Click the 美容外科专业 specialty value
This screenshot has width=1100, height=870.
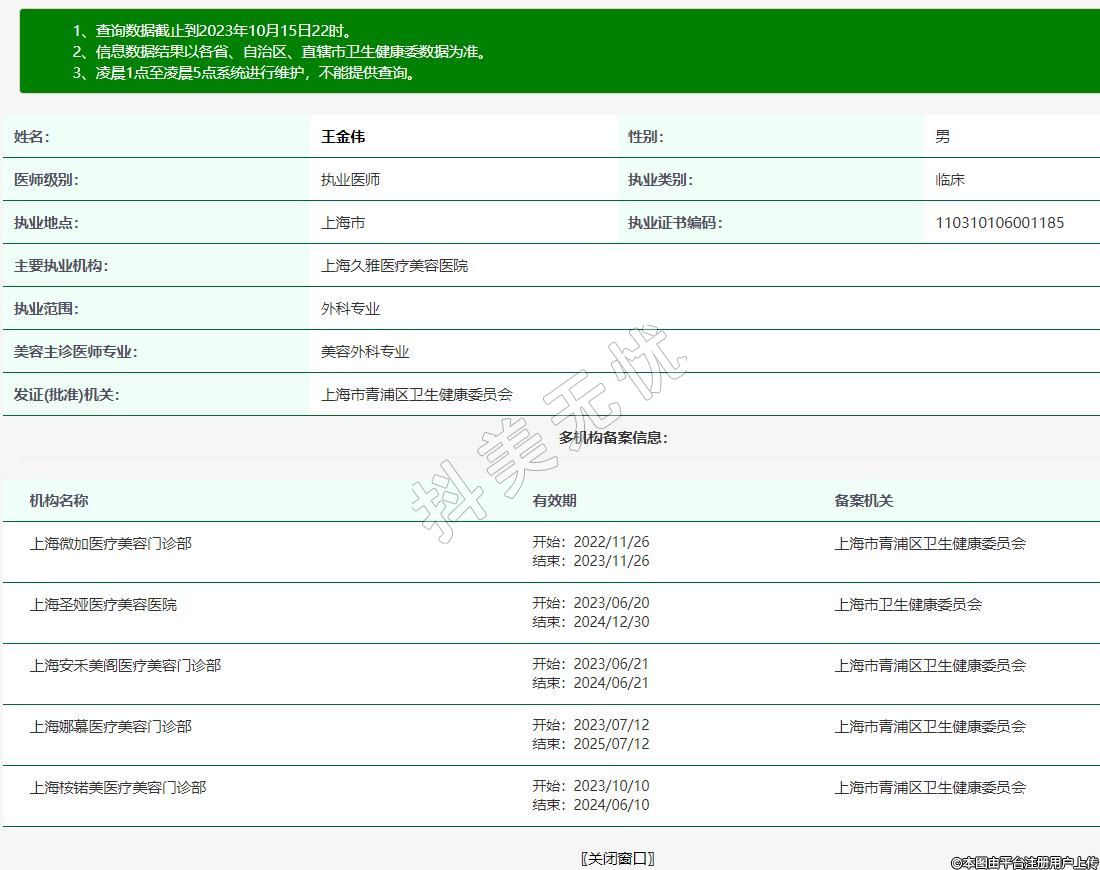tap(365, 352)
